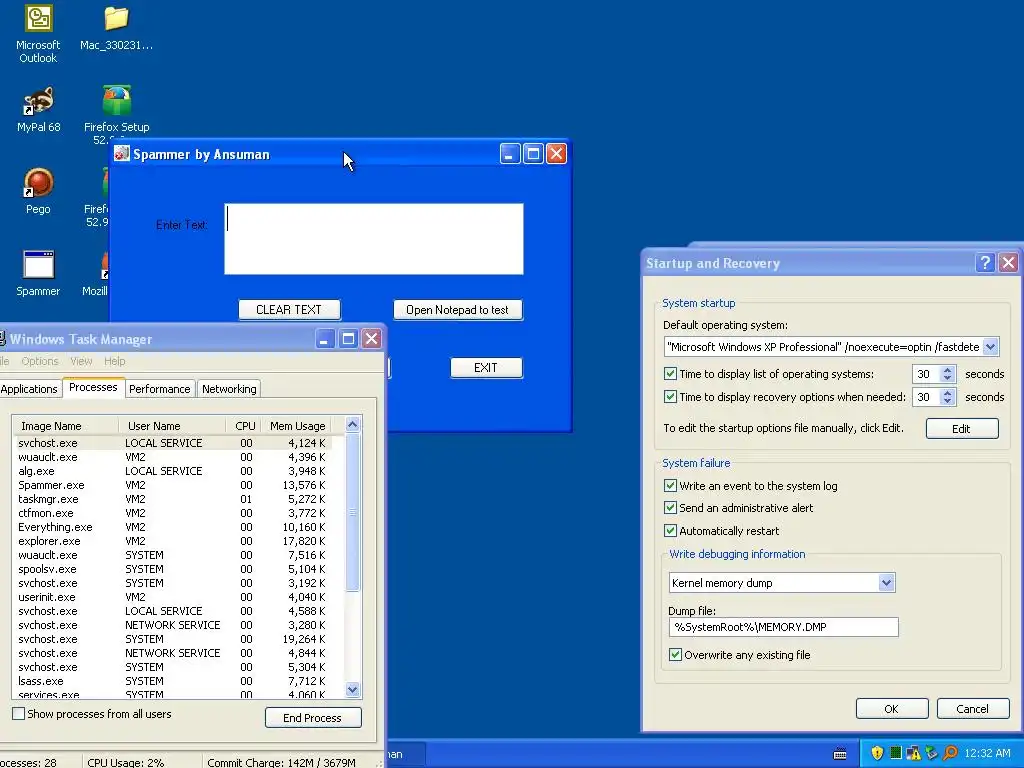Image resolution: width=1024 pixels, height=768 pixels.
Task: Click Spammer by Ansuman title bar icon
Action: (x=122, y=153)
